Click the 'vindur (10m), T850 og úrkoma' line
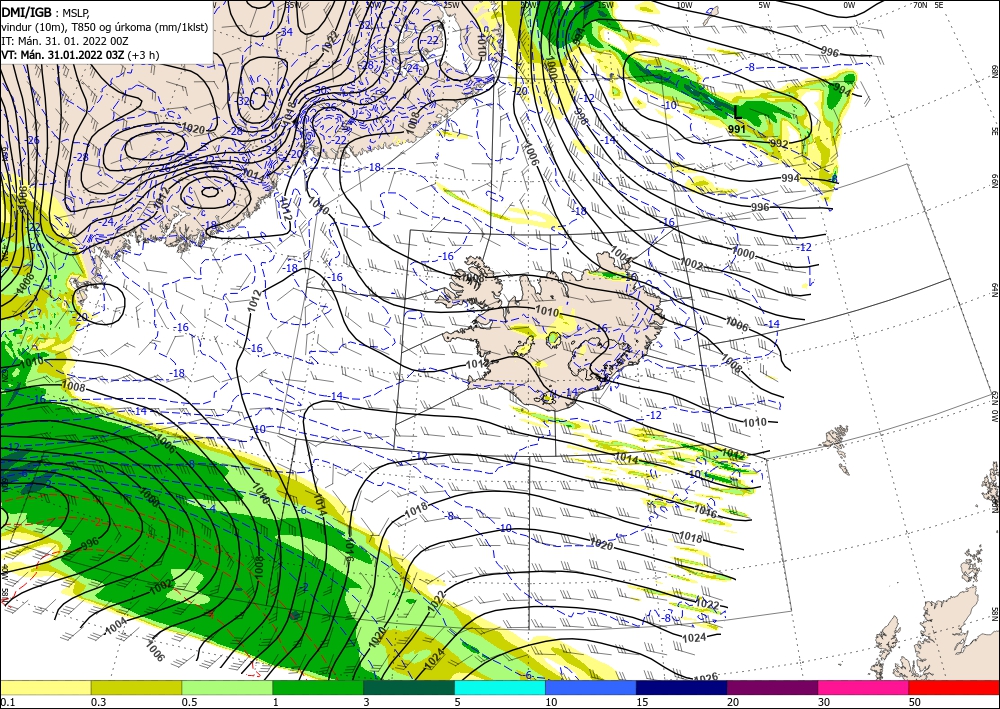 tap(105, 27)
